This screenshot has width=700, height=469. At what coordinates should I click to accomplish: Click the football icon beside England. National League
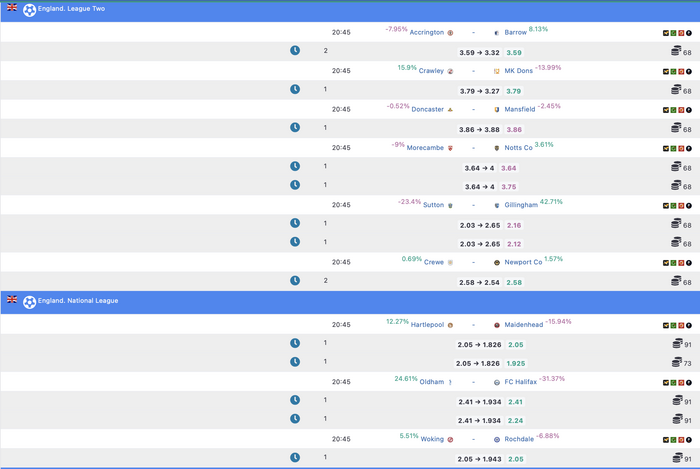(x=29, y=302)
